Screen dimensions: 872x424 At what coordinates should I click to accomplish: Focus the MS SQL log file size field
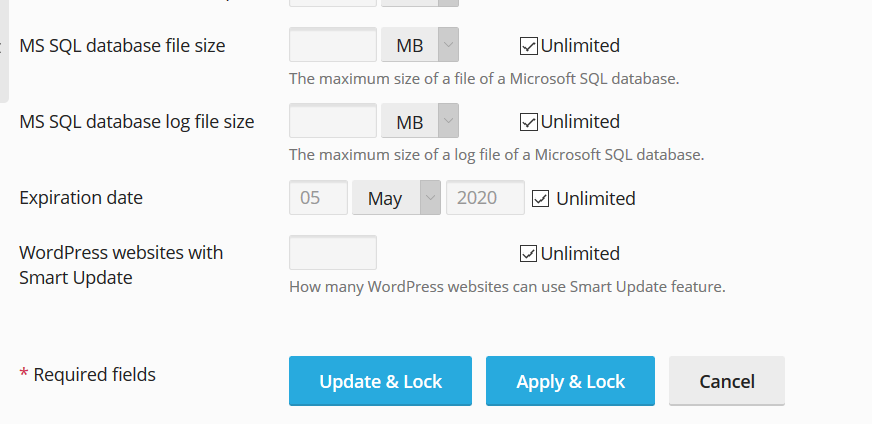point(333,120)
